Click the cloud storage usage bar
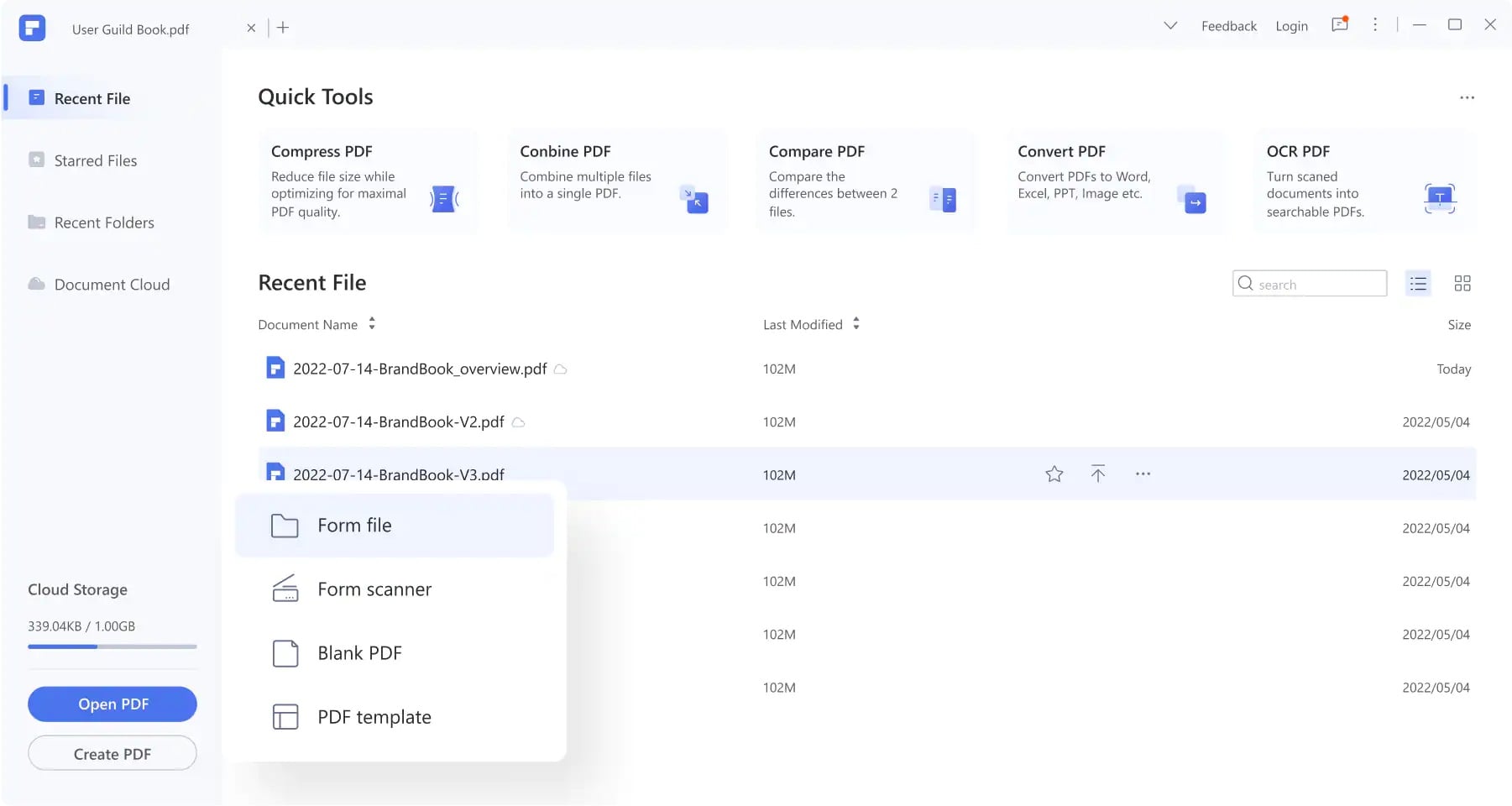This screenshot has height=806, width=1512. point(112,646)
